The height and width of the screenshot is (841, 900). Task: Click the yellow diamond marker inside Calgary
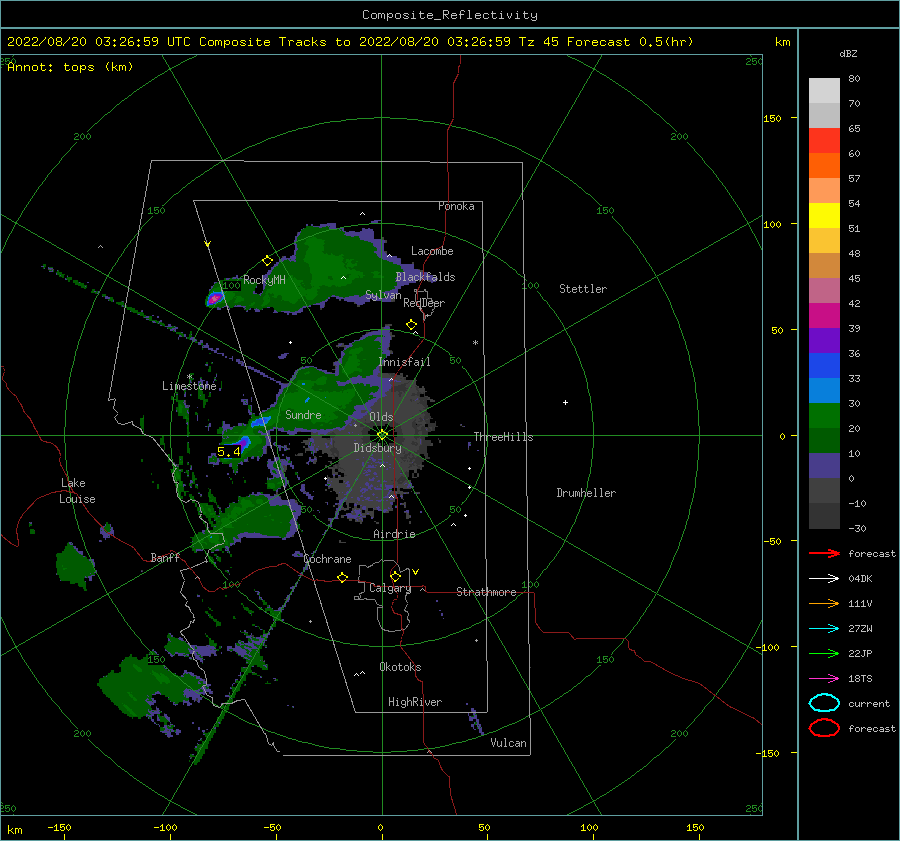pyautogui.click(x=395, y=576)
